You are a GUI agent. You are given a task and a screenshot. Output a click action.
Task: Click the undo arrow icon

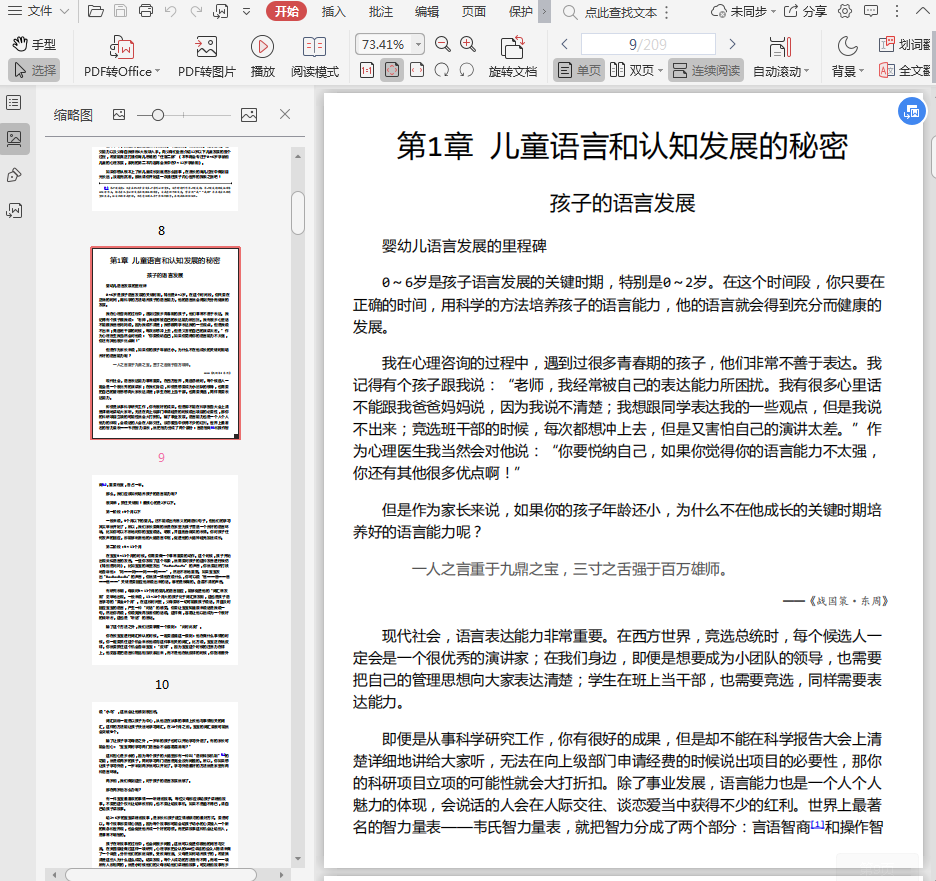171,11
